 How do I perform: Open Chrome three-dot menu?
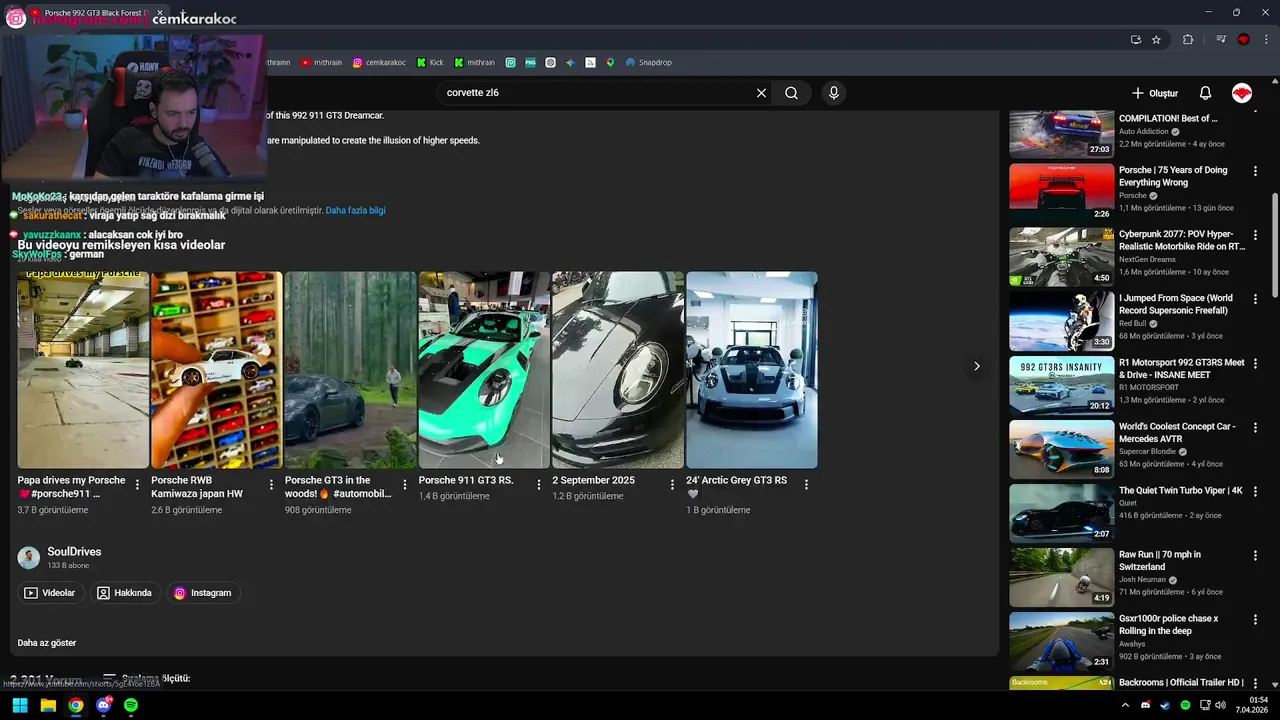point(1266,39)
